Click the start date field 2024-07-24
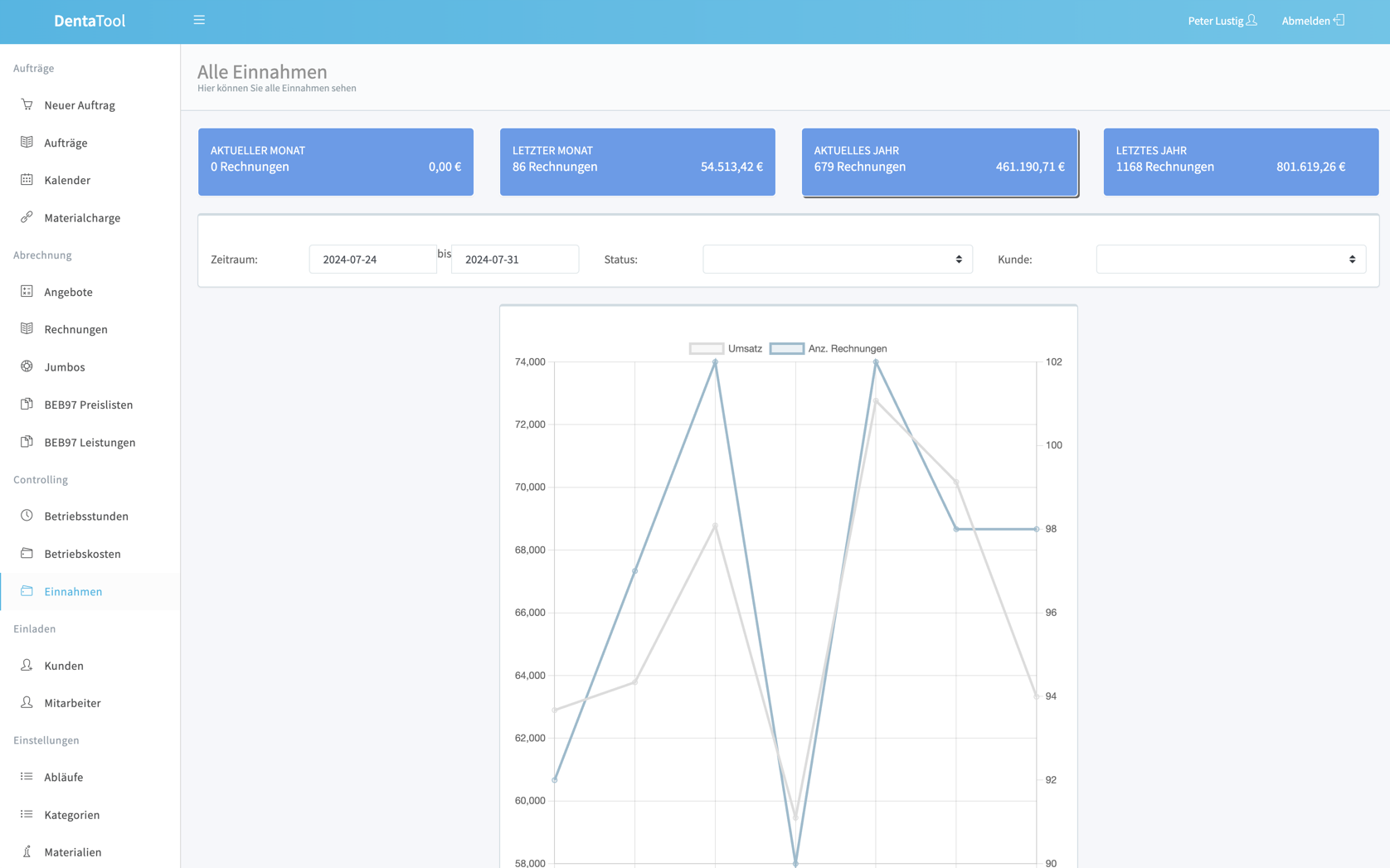Image resolution: width=1390 pixels, height=868 pixels. tap(372, 259)
